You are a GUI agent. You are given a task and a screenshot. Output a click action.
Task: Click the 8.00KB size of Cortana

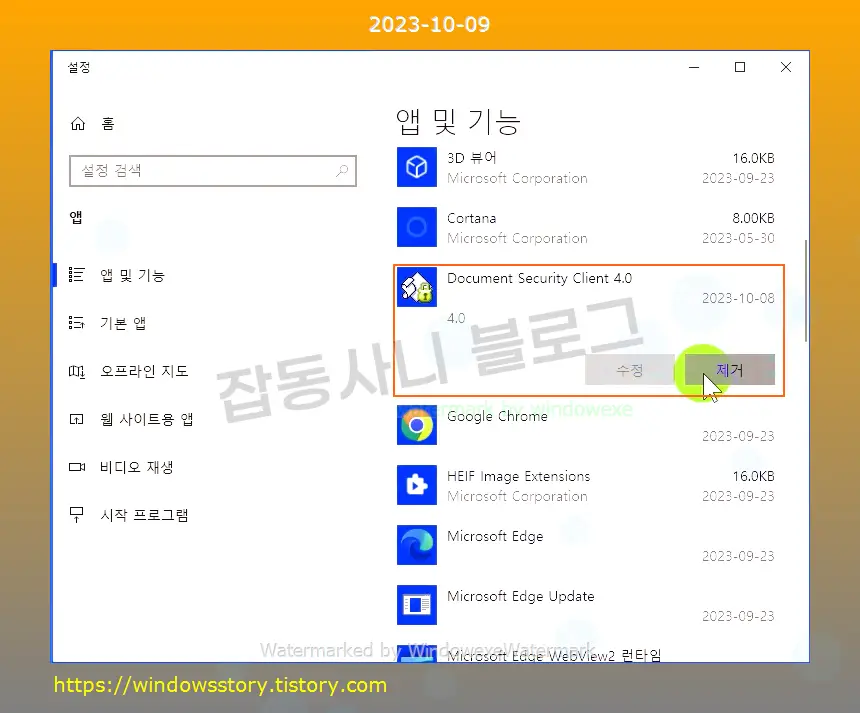pyautogui.click(x=753, y=218)
